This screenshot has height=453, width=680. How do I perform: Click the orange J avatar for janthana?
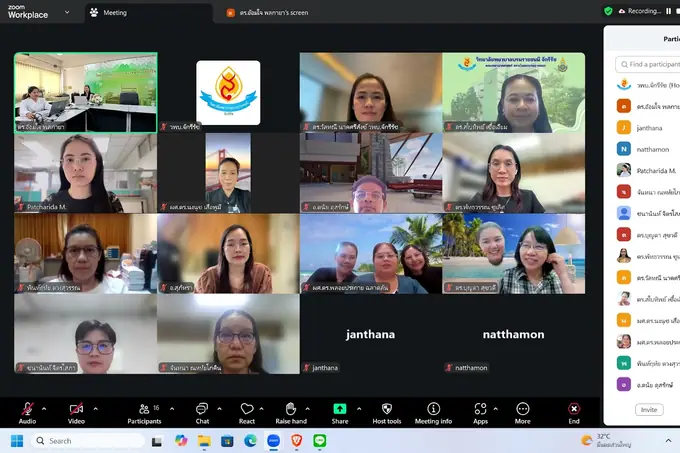point(624,128)
